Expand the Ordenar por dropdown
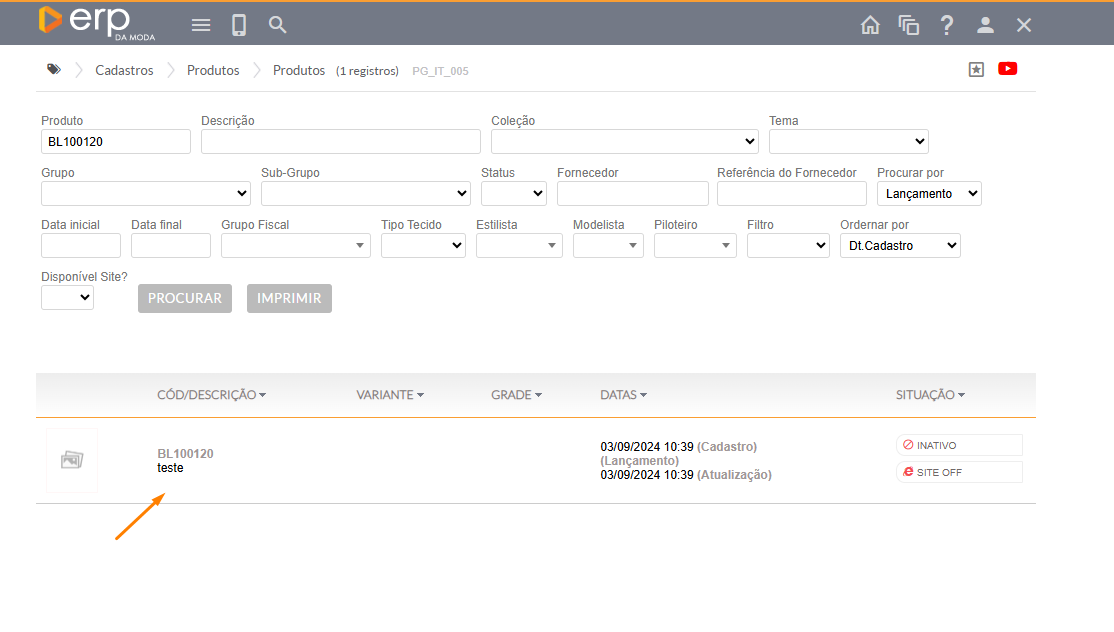Viewport: 1114px width, 632px height. [899, 245]
